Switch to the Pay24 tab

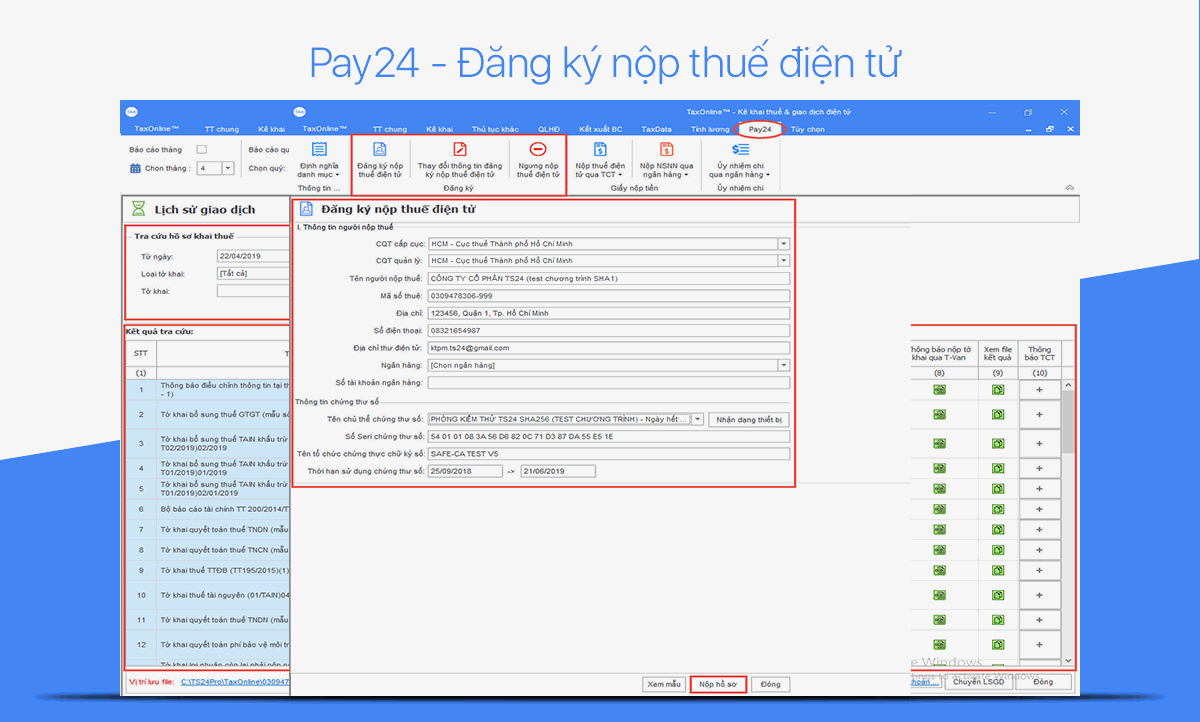pos(760,129)
